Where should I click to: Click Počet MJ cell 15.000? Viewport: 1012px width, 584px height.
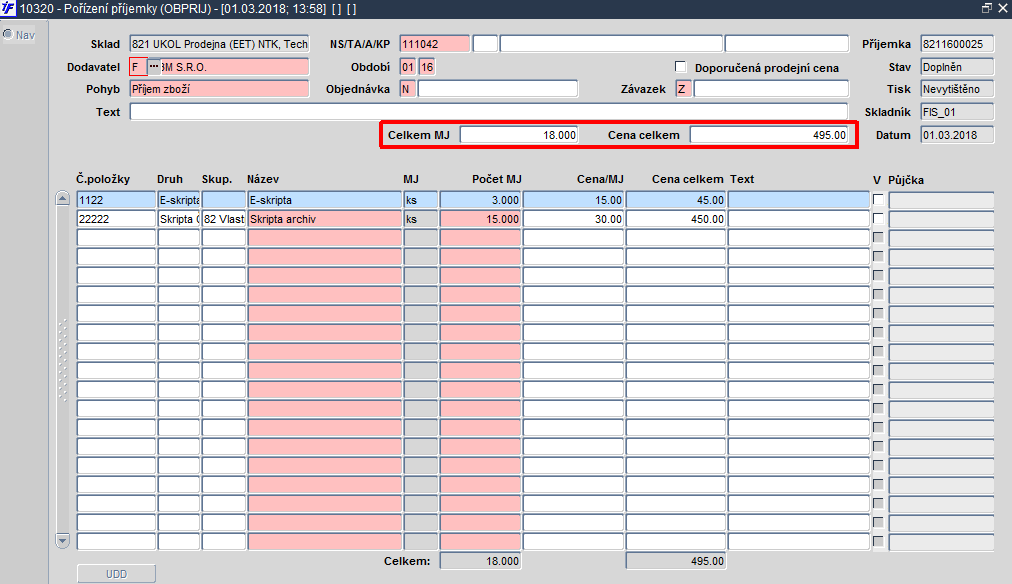480,219
